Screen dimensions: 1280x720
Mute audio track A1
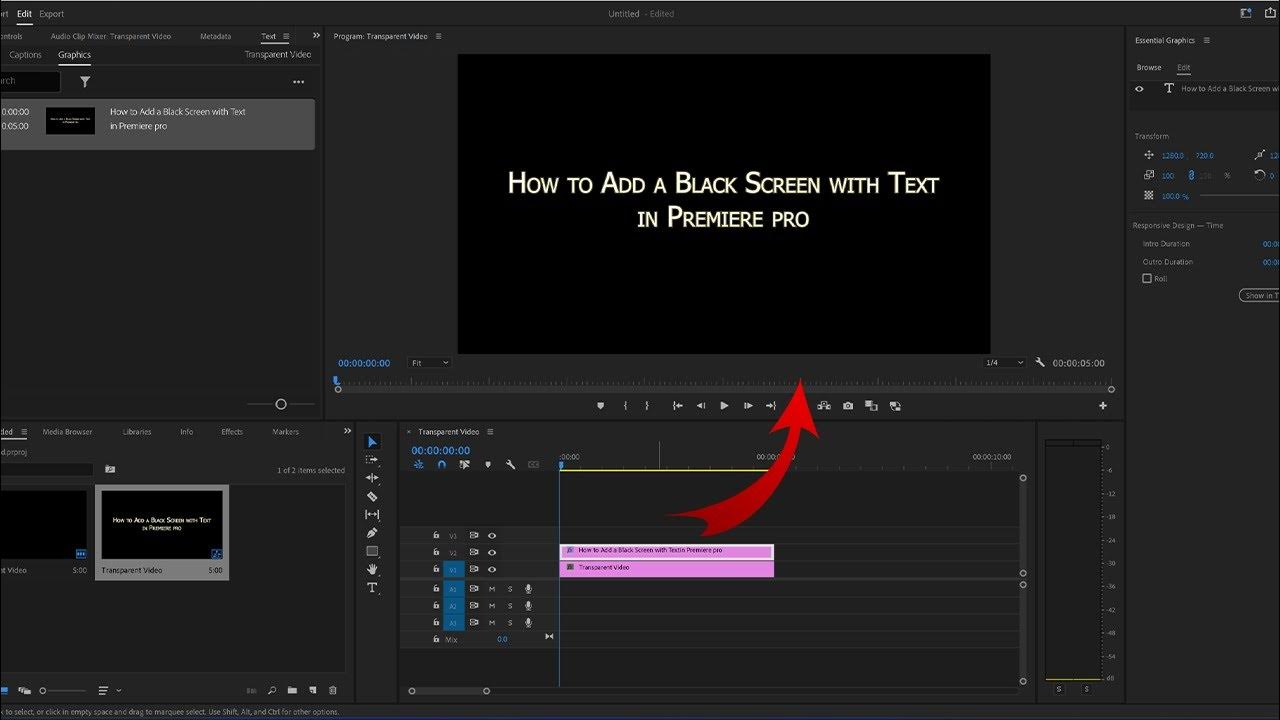coord(492,589)
